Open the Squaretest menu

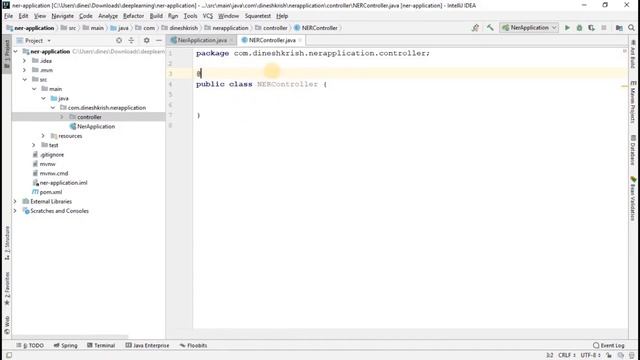258,16
